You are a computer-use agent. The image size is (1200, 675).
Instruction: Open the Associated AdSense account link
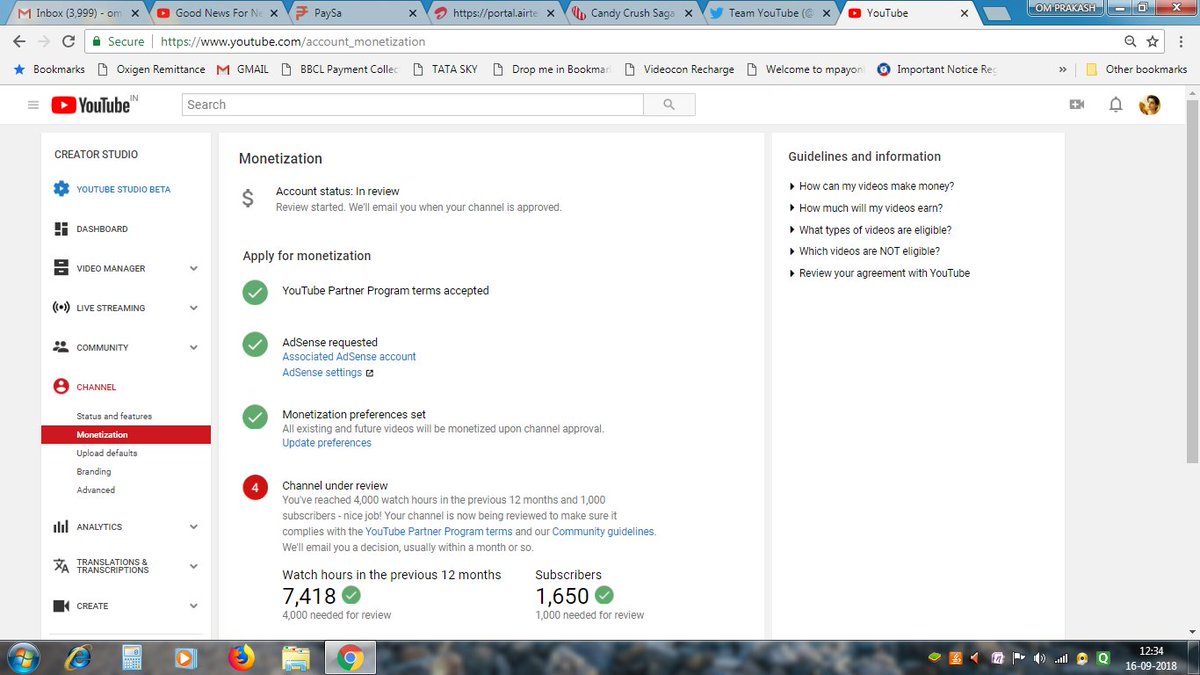coord(349,357)
